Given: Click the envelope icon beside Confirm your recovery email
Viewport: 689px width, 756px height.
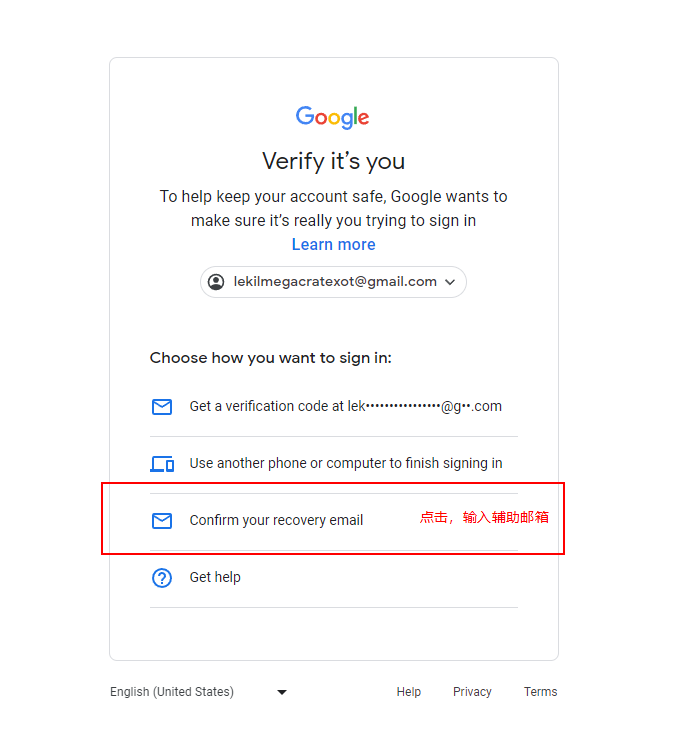Looking at the screenshot, I should point(162,521).
